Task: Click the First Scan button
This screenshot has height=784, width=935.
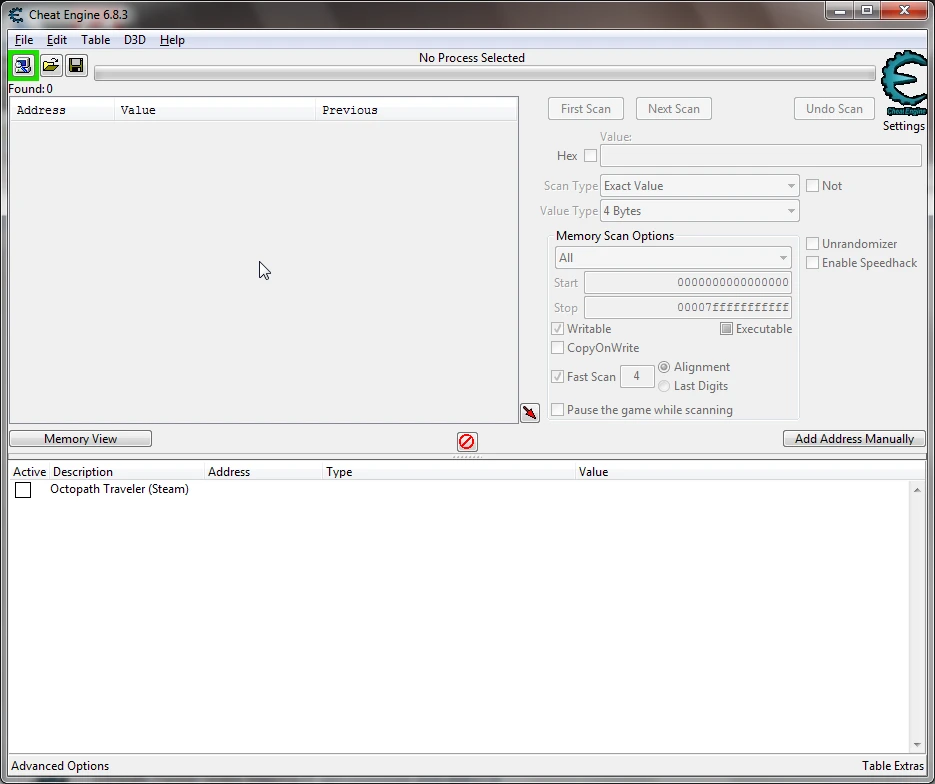Action: point(586,109)
